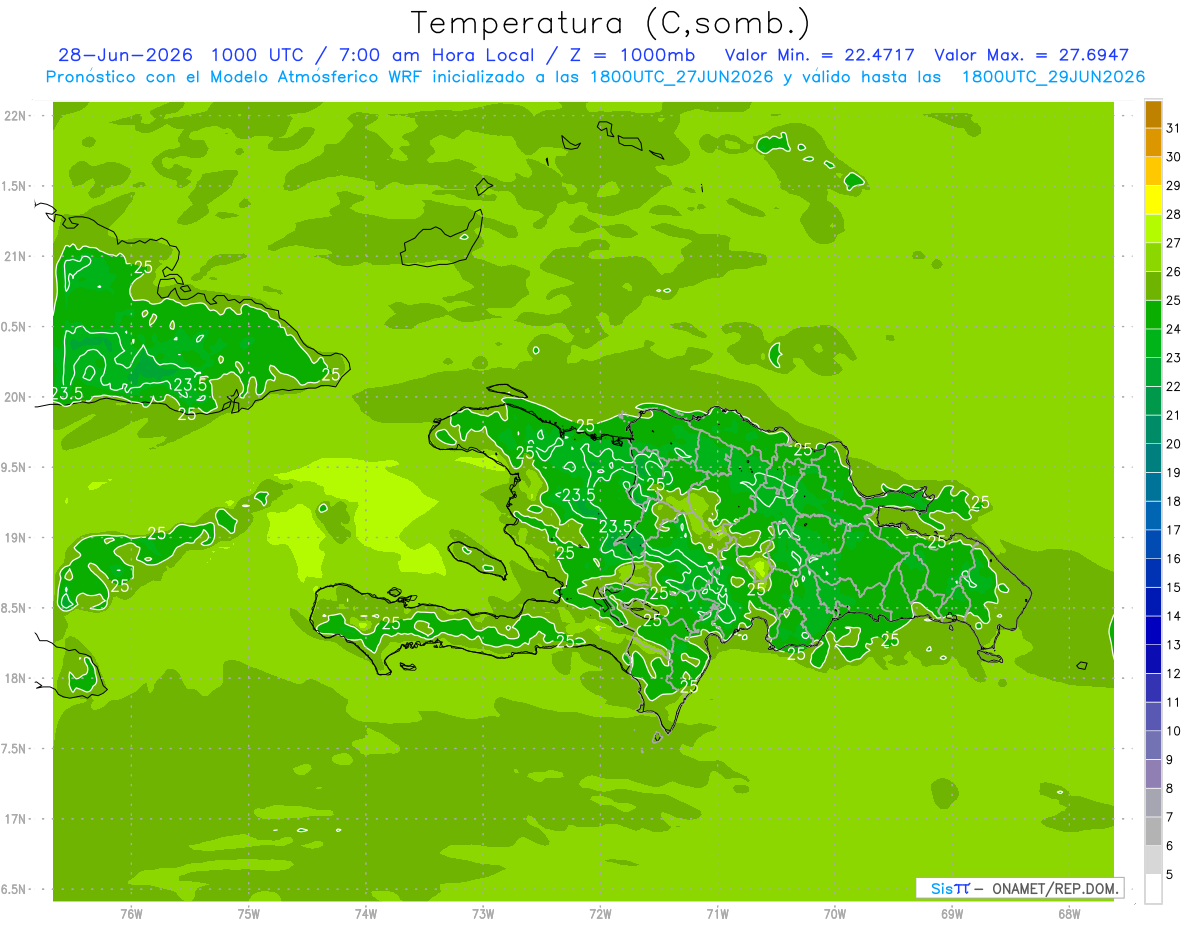Screen dimensions: 1200x927
Task: Click the "21N" latitude axis label
Action: click(x=15, y=256)
